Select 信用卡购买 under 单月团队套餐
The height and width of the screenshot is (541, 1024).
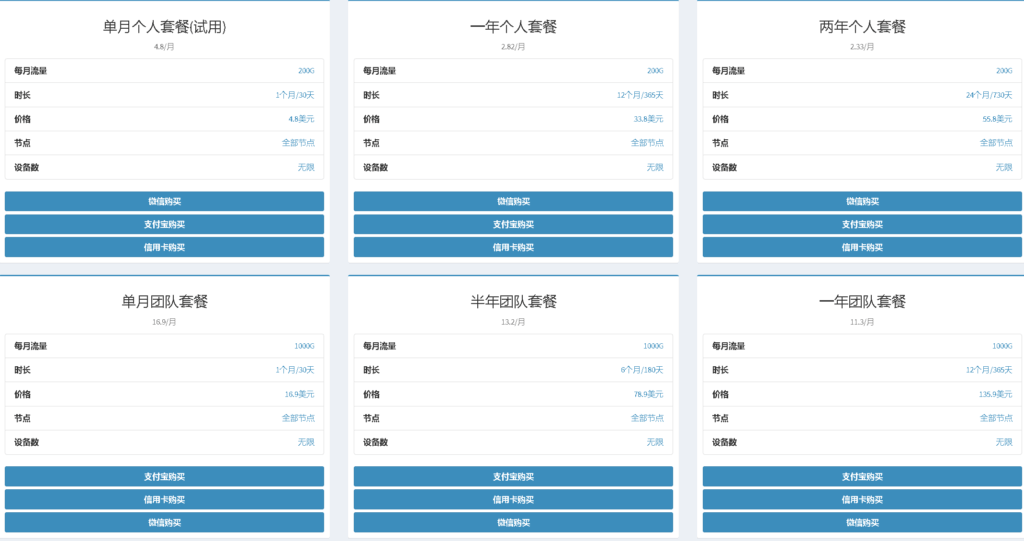[x=164, y=499]
